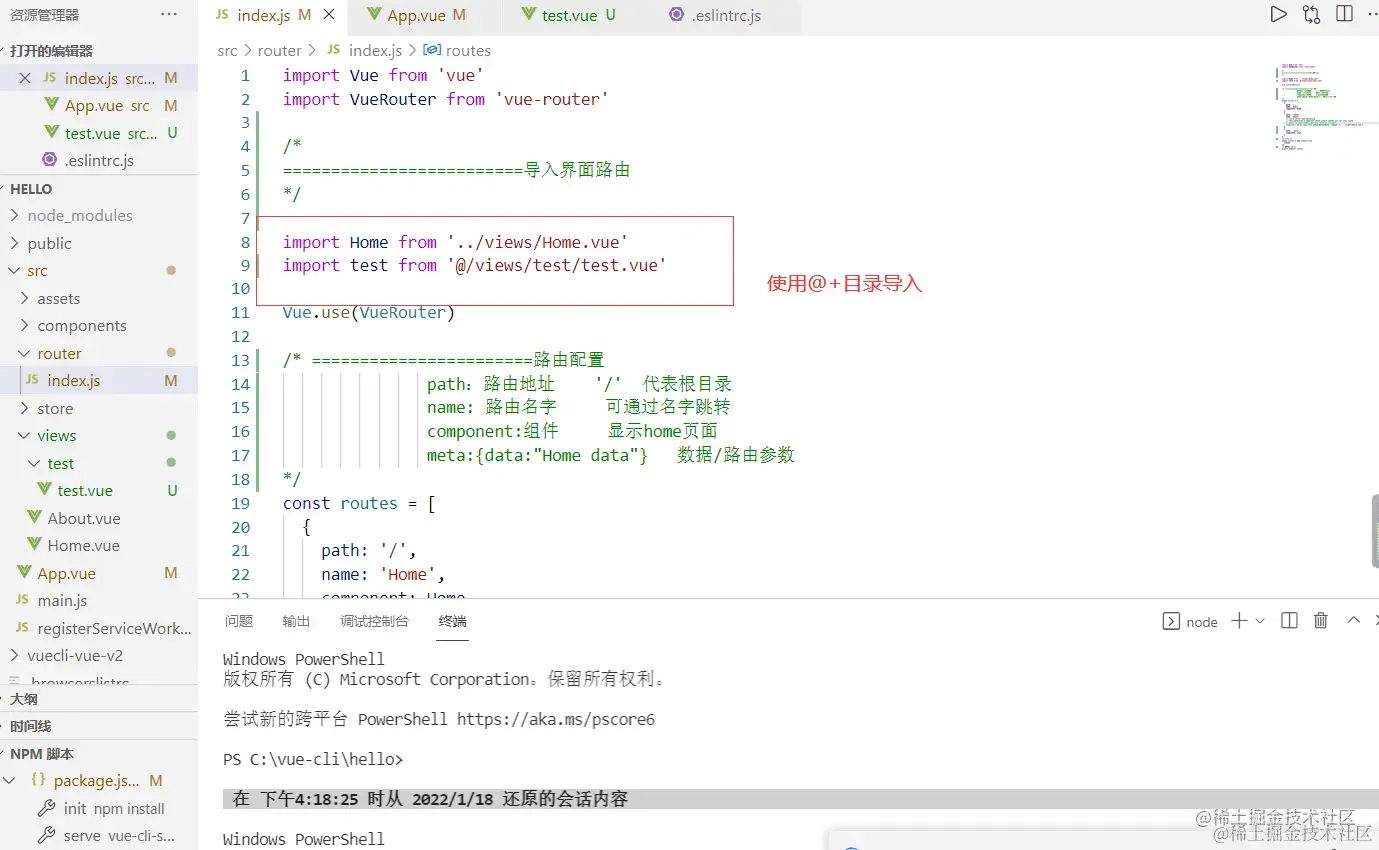Expand 大纲 outline section
The height and width of the screenshot is (850, 1379).
click(x=23, y=699)
